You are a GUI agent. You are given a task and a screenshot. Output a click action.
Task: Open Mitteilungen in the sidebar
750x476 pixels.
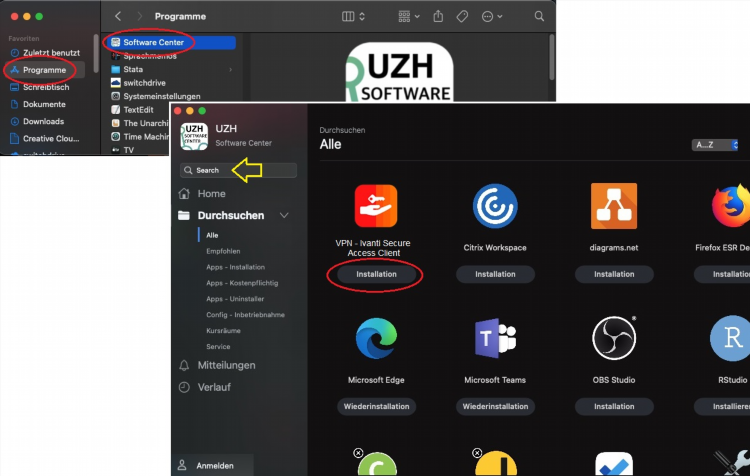[x=226, y=365]
